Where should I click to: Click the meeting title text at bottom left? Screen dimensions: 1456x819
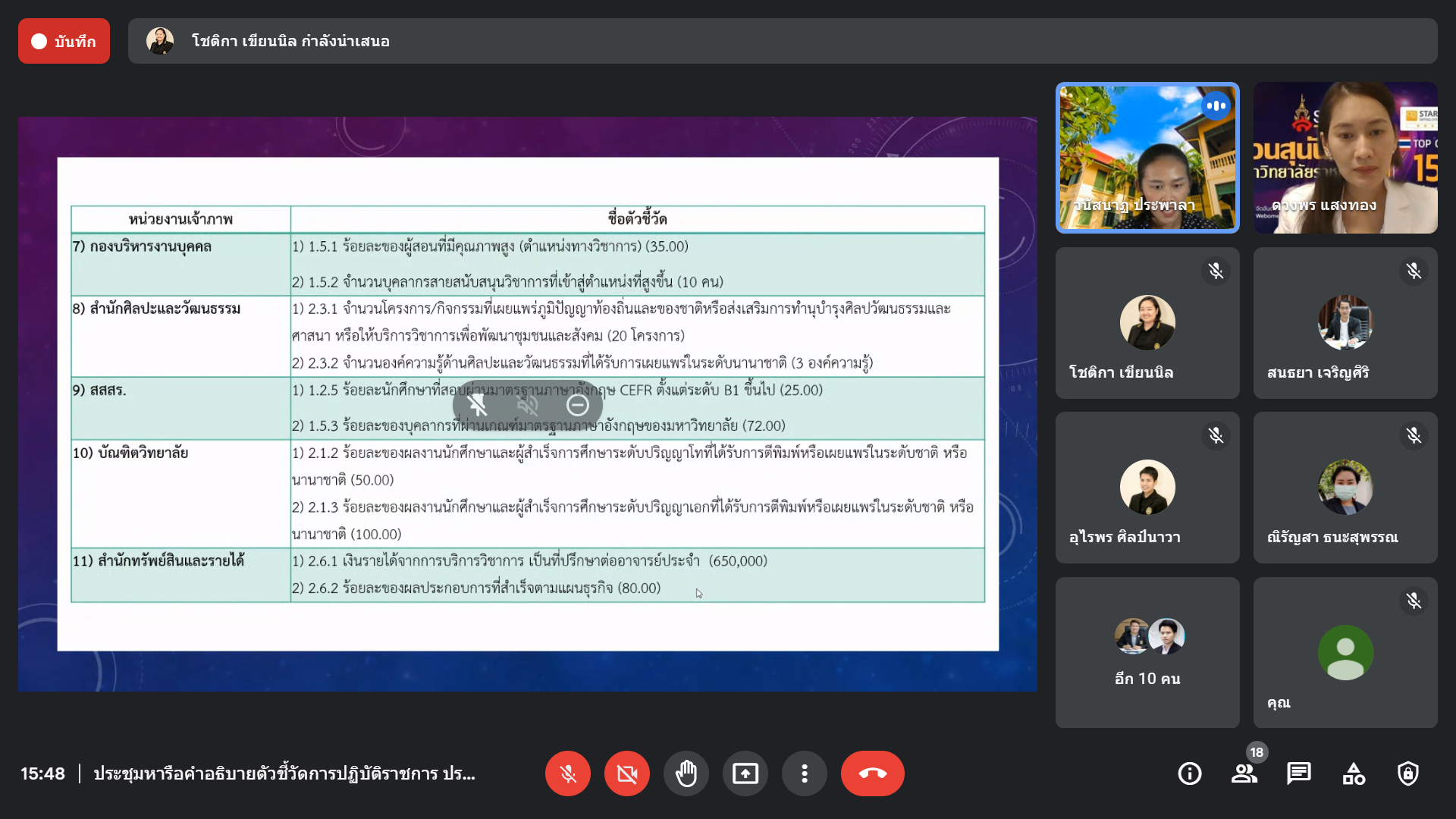(x=284, y=773)
